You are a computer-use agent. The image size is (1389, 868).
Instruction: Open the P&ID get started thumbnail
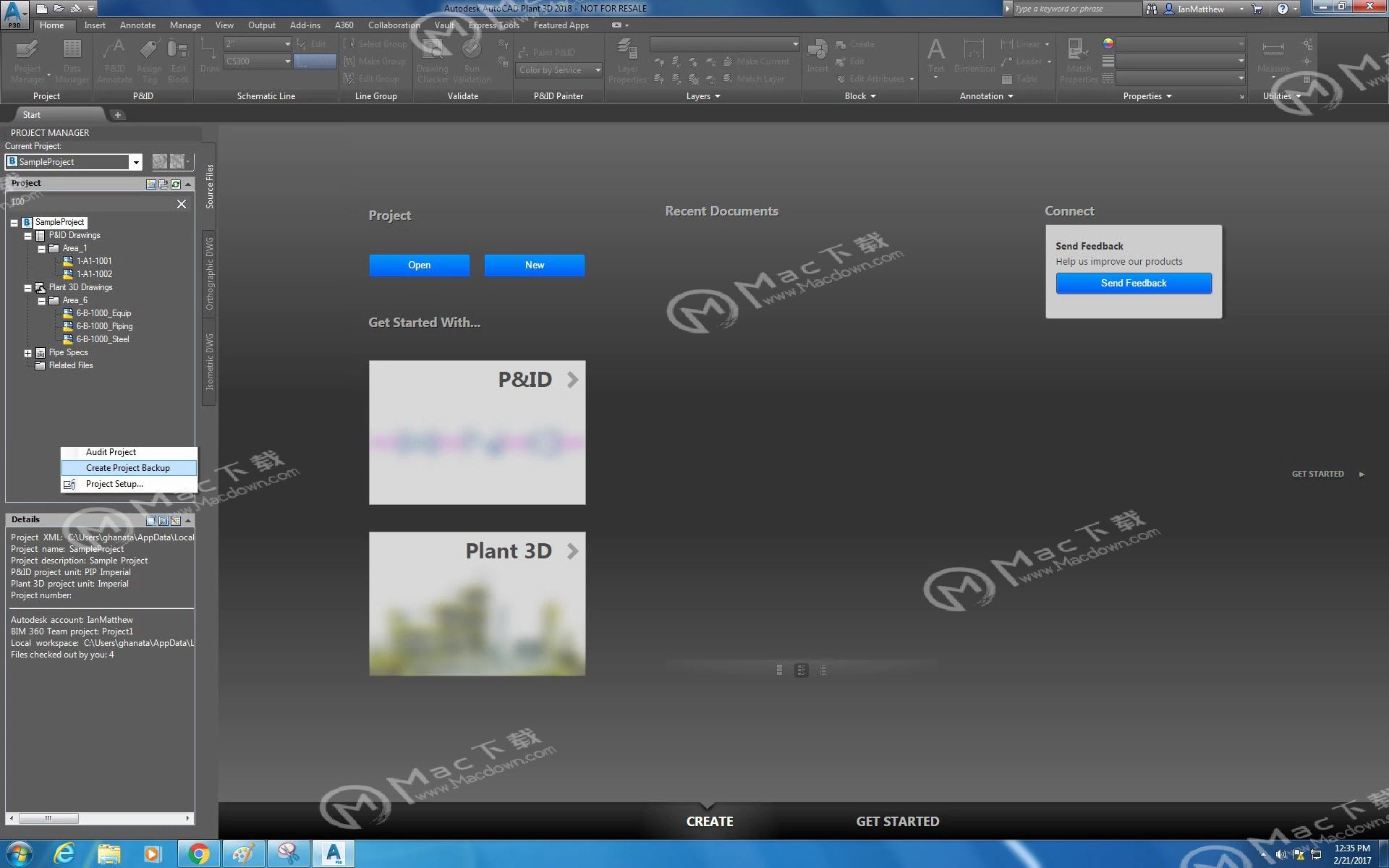click(477, 433)
